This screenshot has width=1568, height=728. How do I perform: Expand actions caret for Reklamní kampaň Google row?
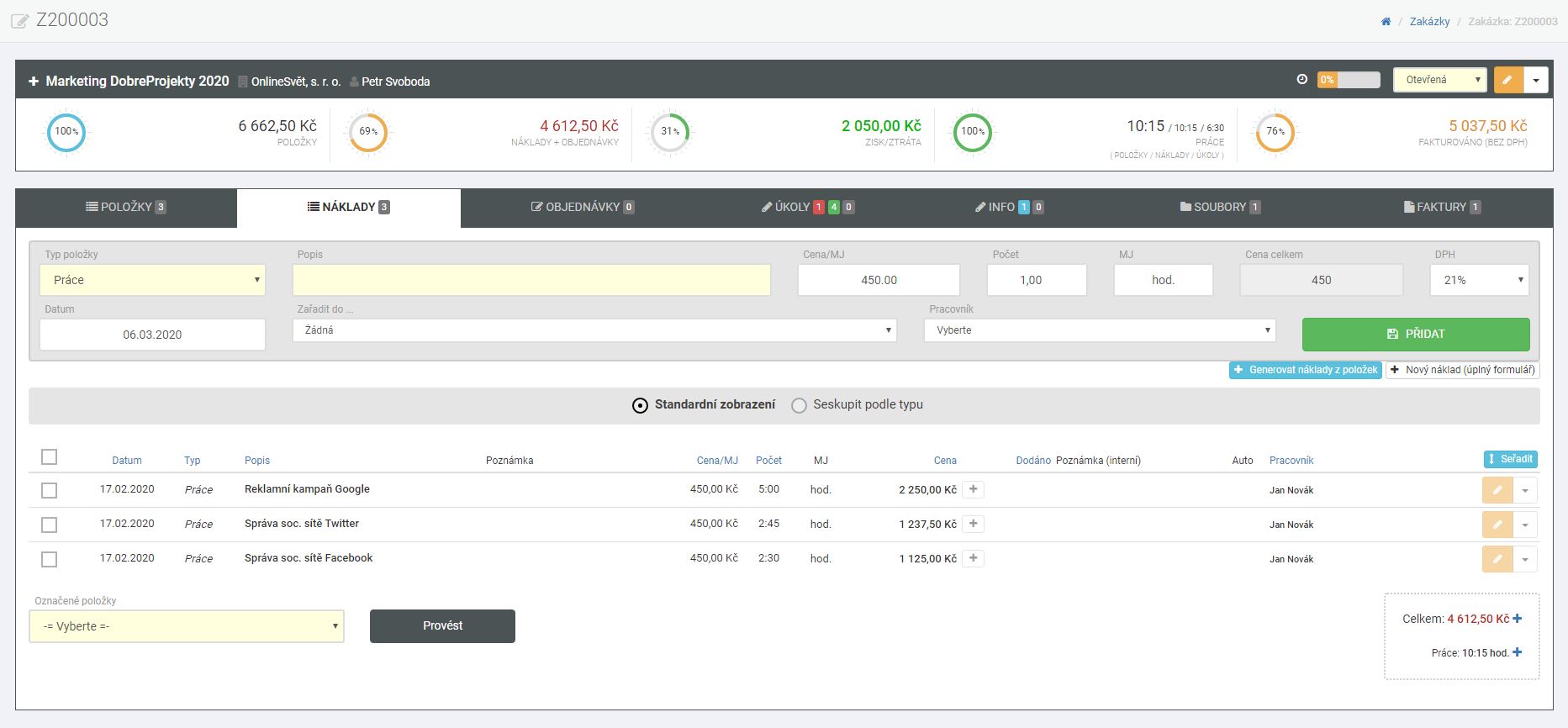(x=1525, y=490)
